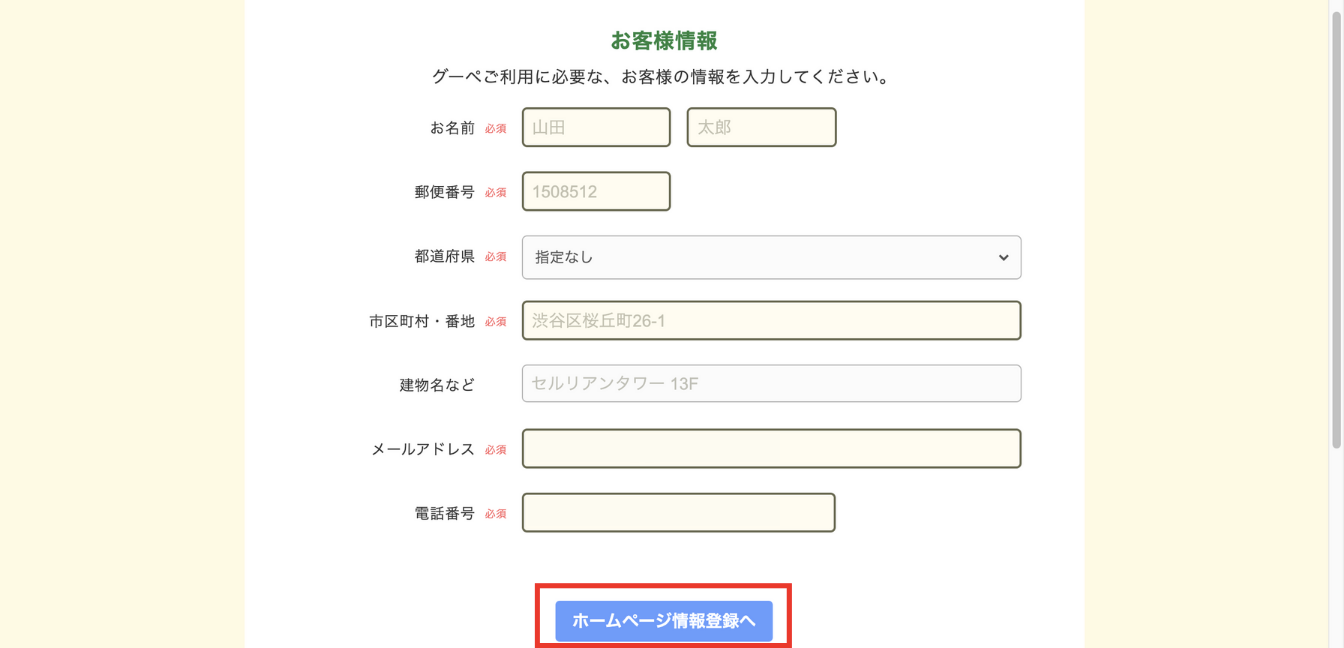Click the 必須 badge beside 電話番号

496,514
